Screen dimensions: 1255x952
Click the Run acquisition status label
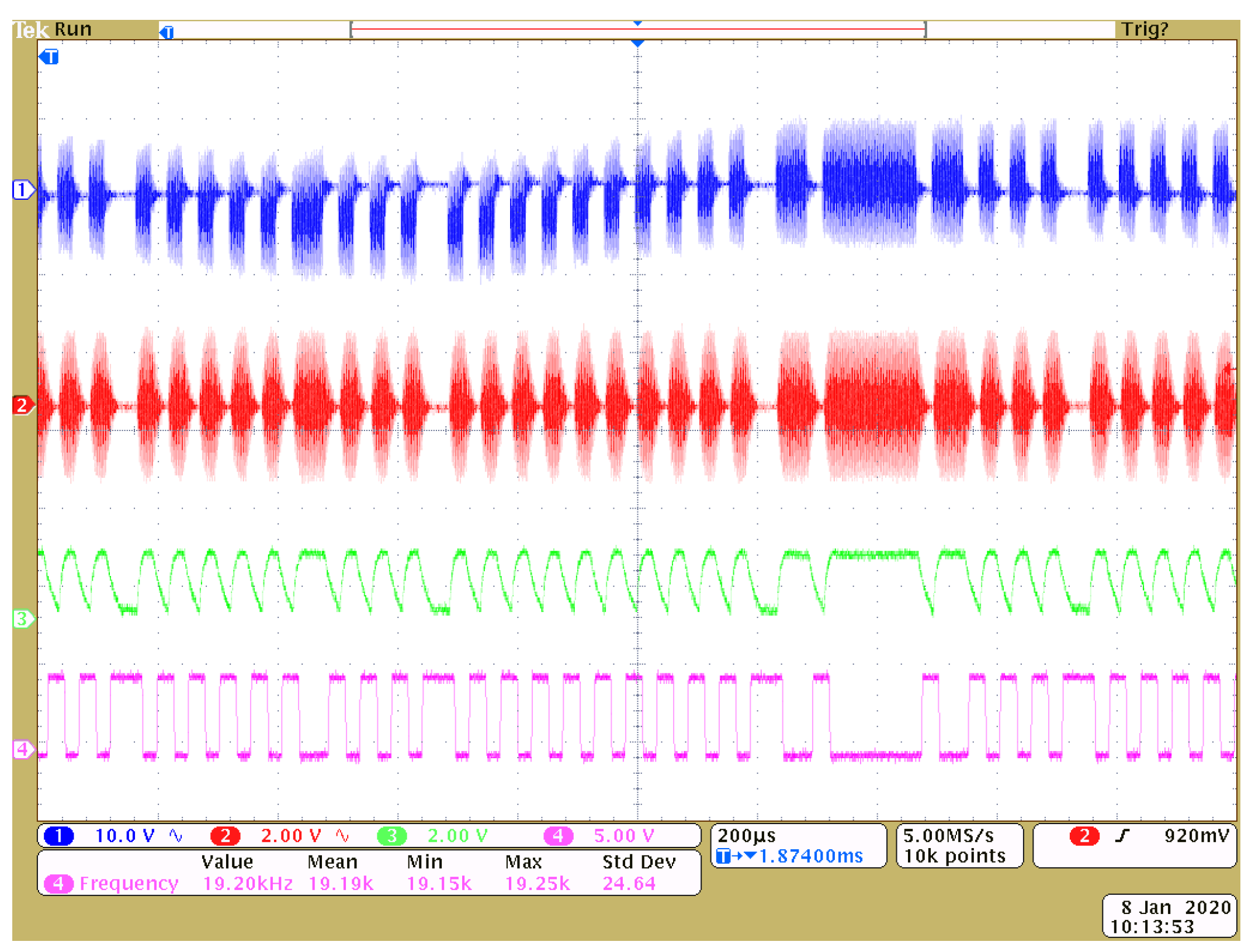pyautogui.click(x=73, y=29)
